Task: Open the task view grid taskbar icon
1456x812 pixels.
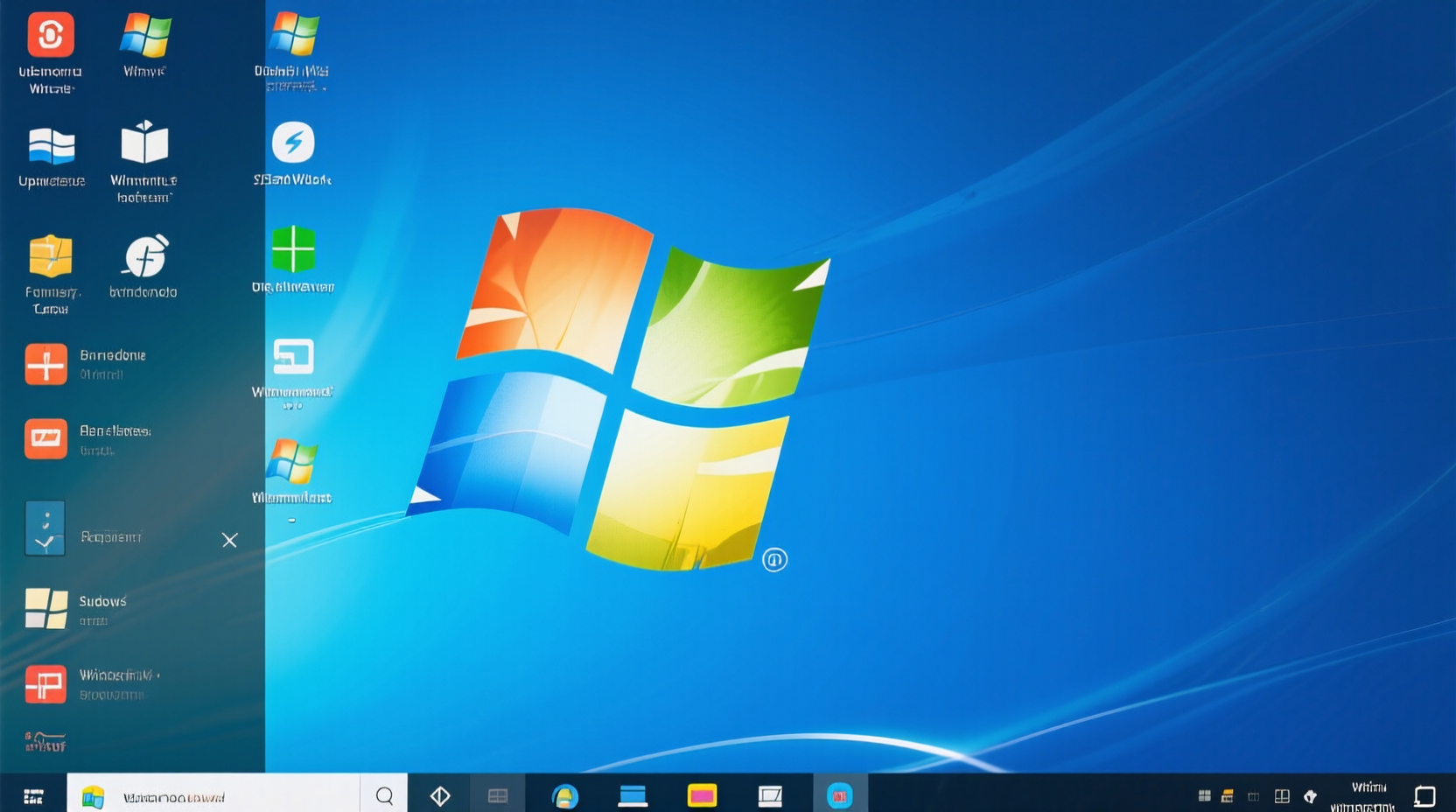Action: click(498, 795)
